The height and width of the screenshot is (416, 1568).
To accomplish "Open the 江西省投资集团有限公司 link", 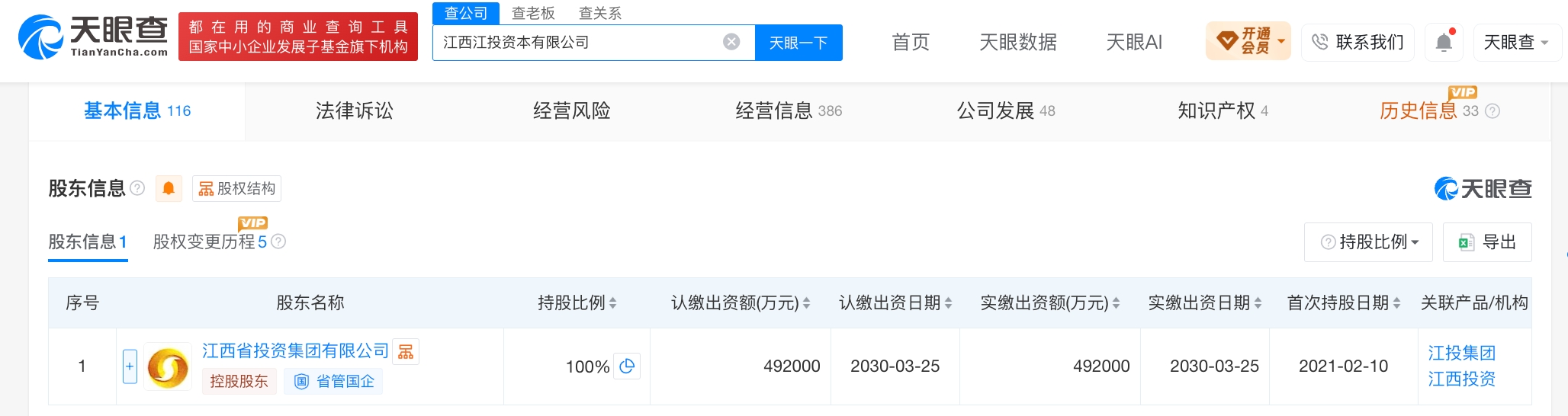I will click(x=295, y=351).
